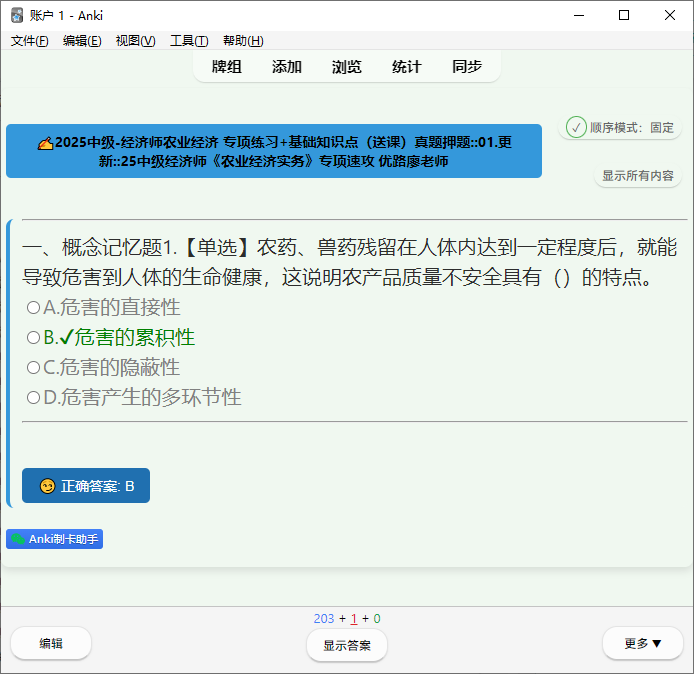This screenshot has width=694, height=674.
Task: Click the 显示所有内容 button
Action: (637, 176)
